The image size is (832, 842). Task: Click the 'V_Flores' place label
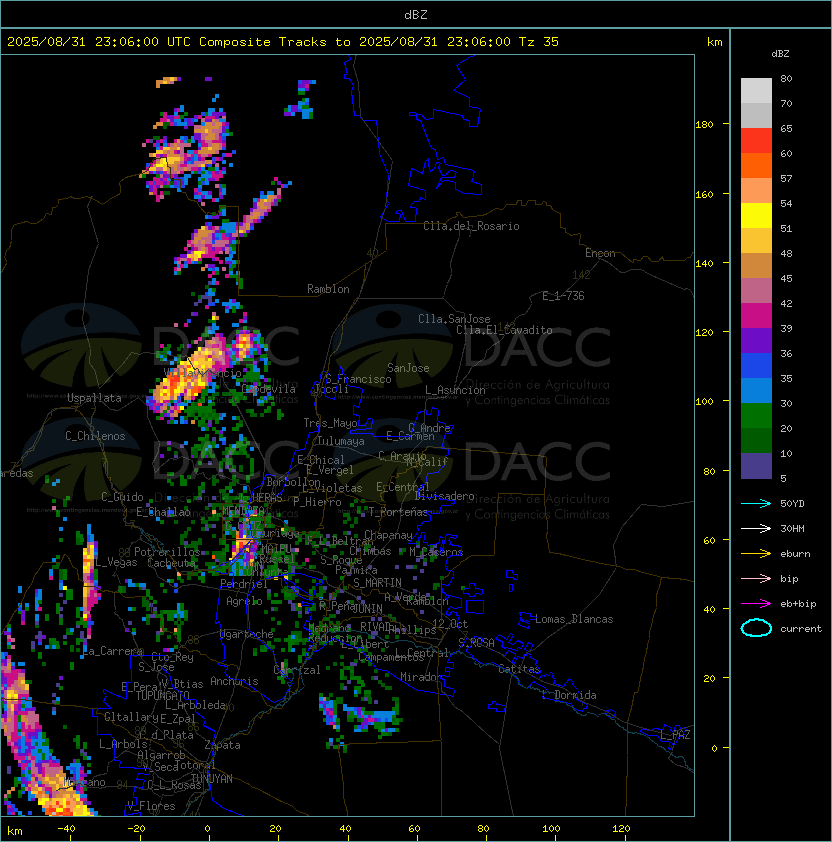[x=151, y=806]
